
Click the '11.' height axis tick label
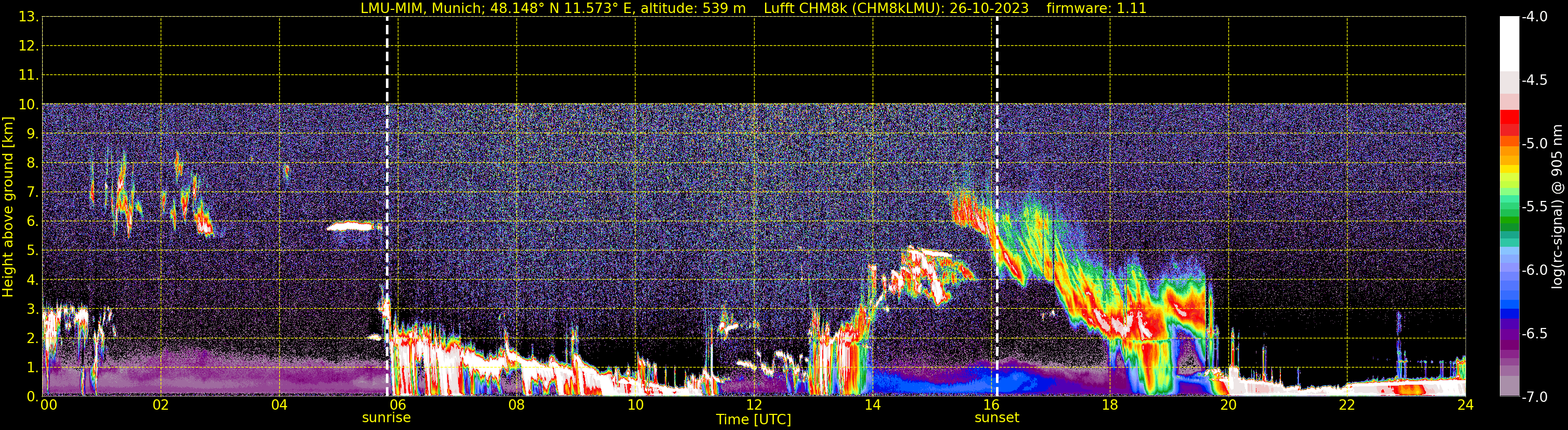(x=29, y=75)
